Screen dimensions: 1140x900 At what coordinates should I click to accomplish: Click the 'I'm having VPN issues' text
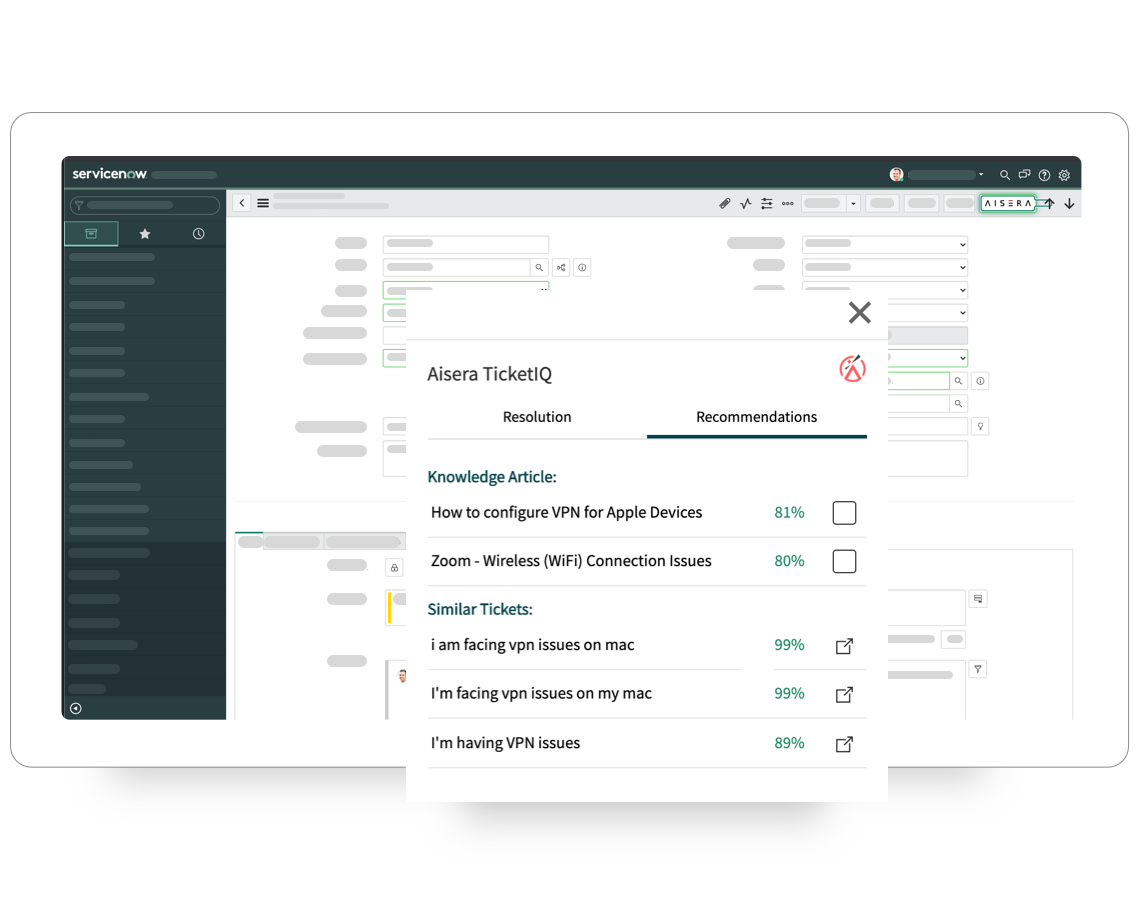tap(505, 743)
